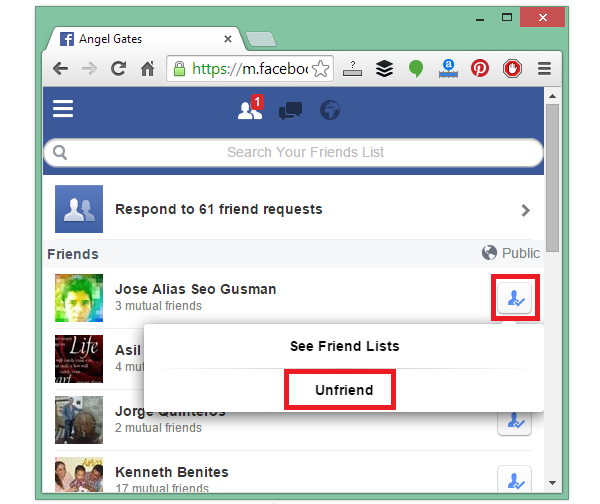Go back to the previous page

(x=60, y=69)
